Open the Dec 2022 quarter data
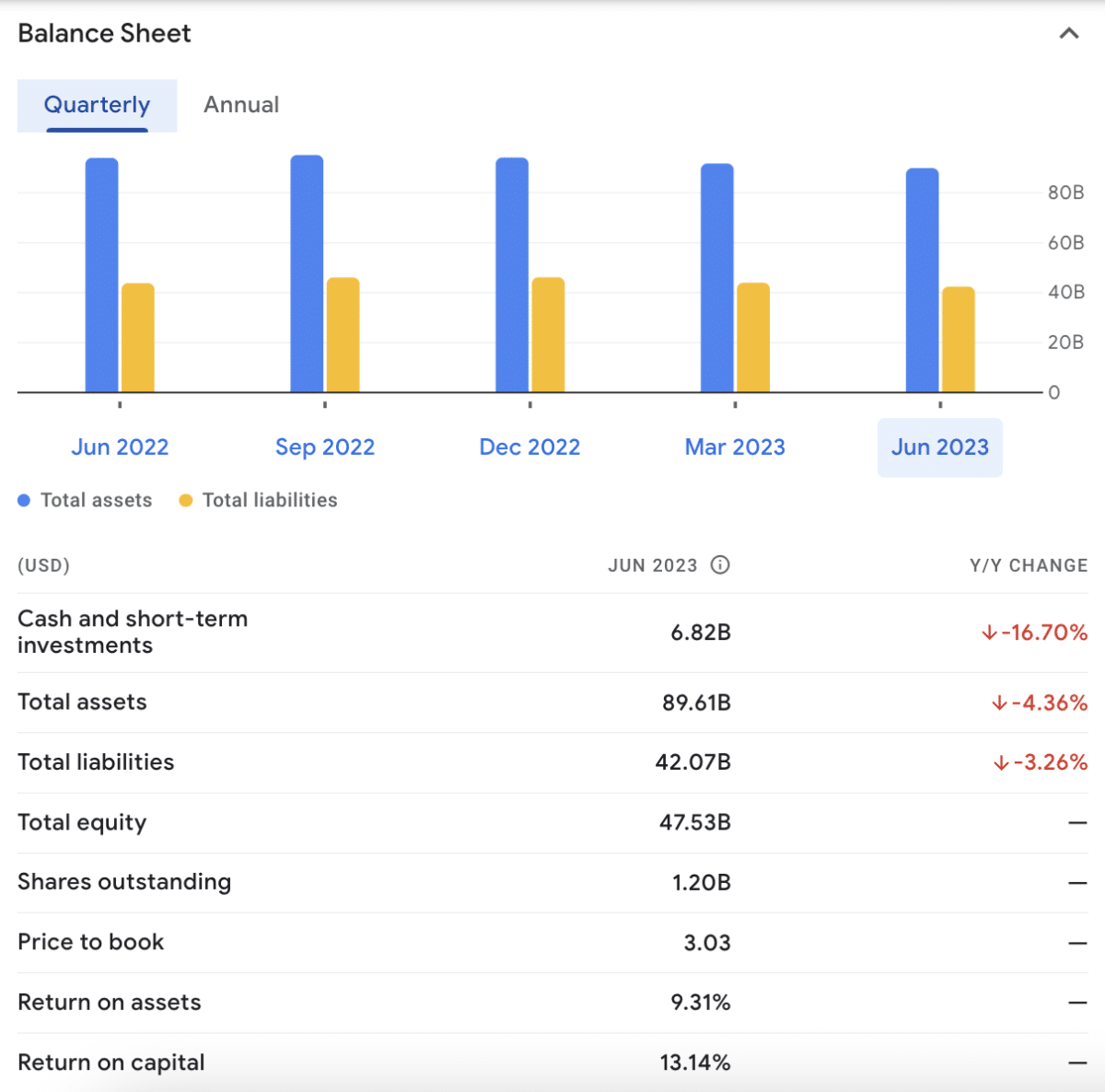 point(529,447)
